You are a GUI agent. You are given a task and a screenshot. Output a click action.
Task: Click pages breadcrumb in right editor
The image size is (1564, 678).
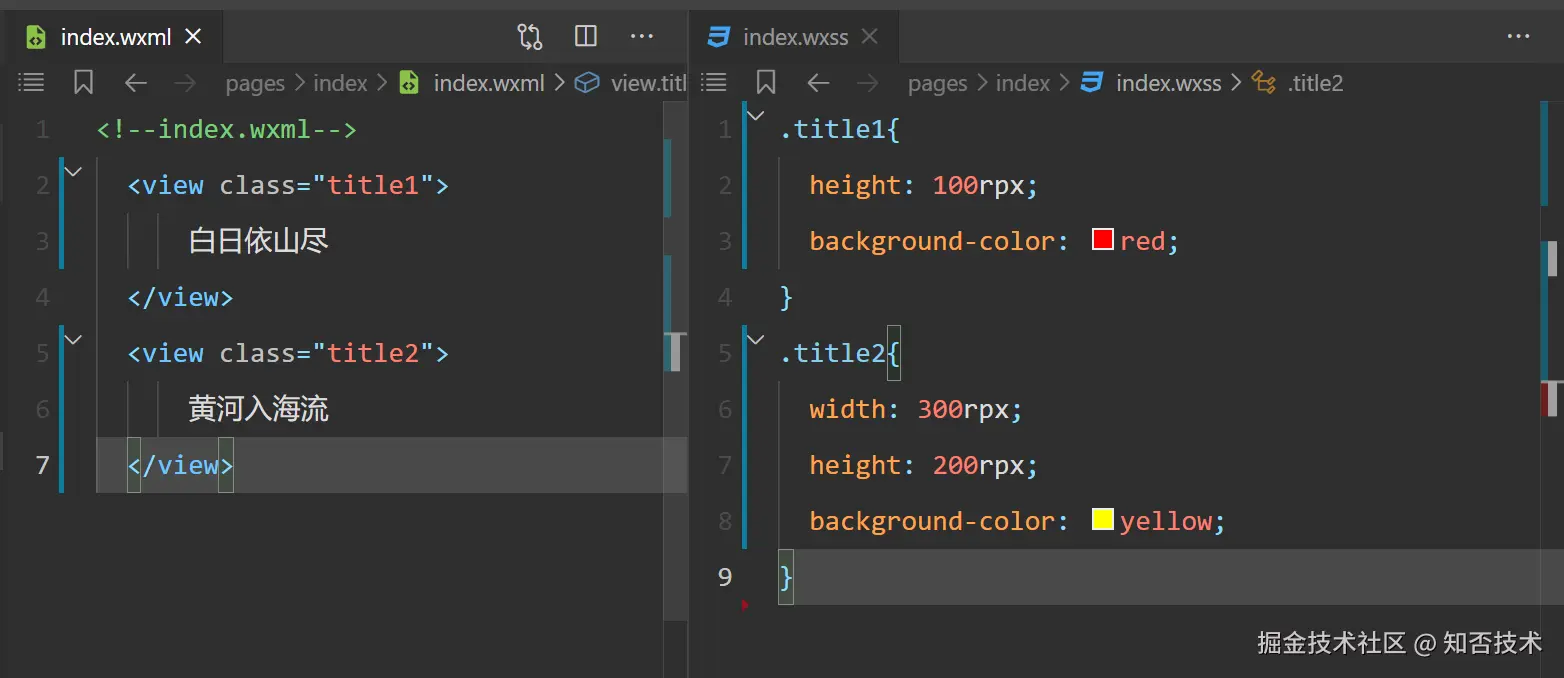tap(937, 84)
